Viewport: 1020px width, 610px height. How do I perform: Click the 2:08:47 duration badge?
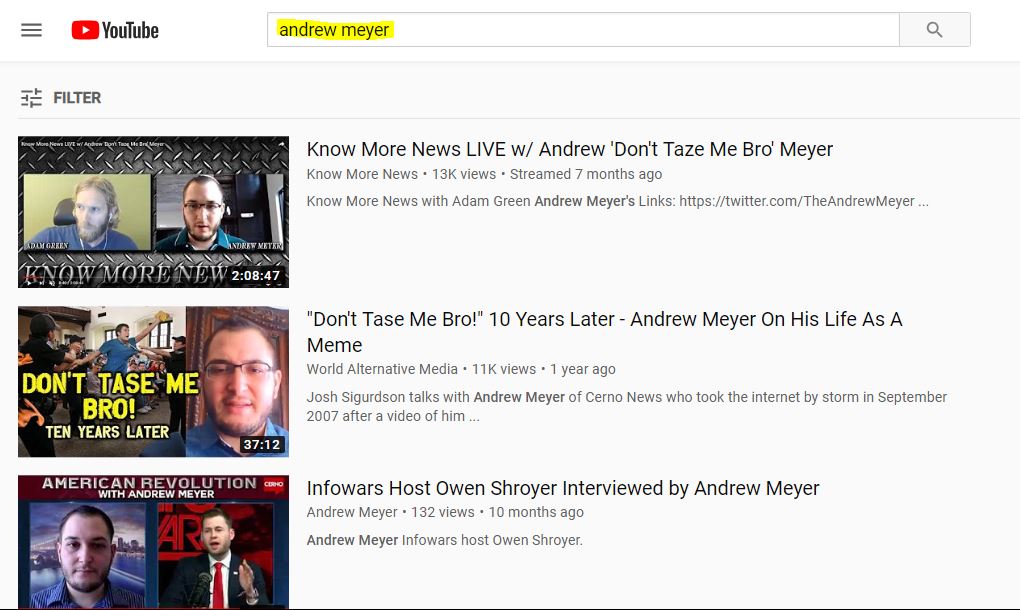(256, 276)
